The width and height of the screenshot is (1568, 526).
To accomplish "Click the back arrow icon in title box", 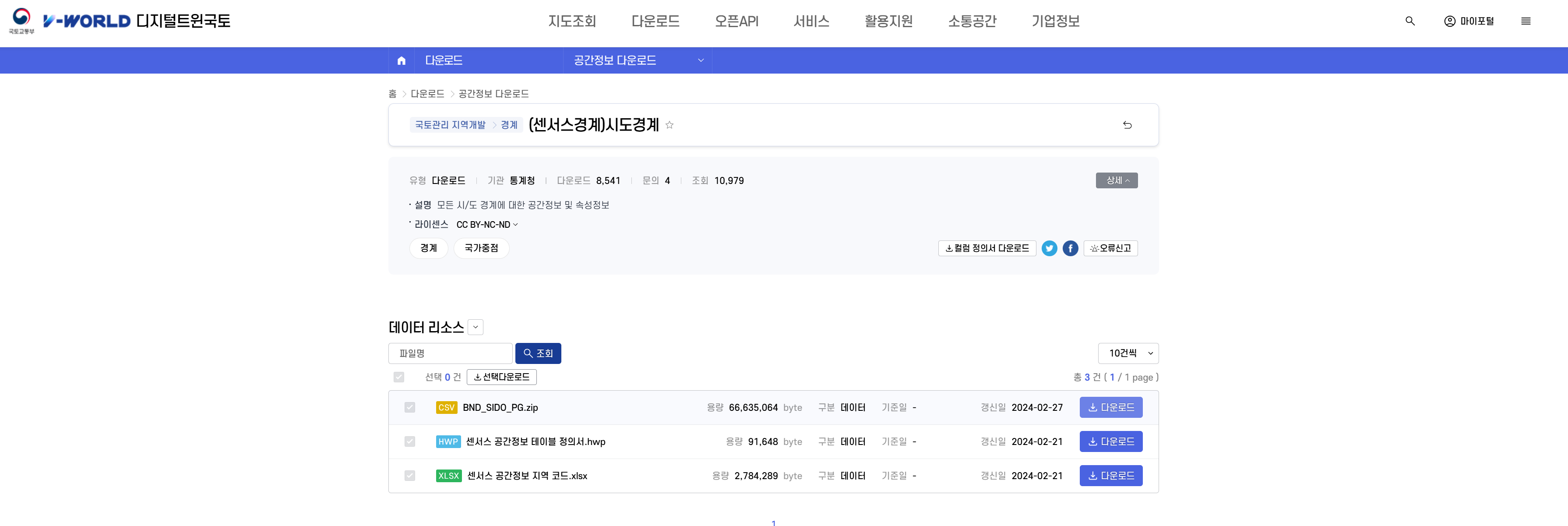I will [1128, 125].
